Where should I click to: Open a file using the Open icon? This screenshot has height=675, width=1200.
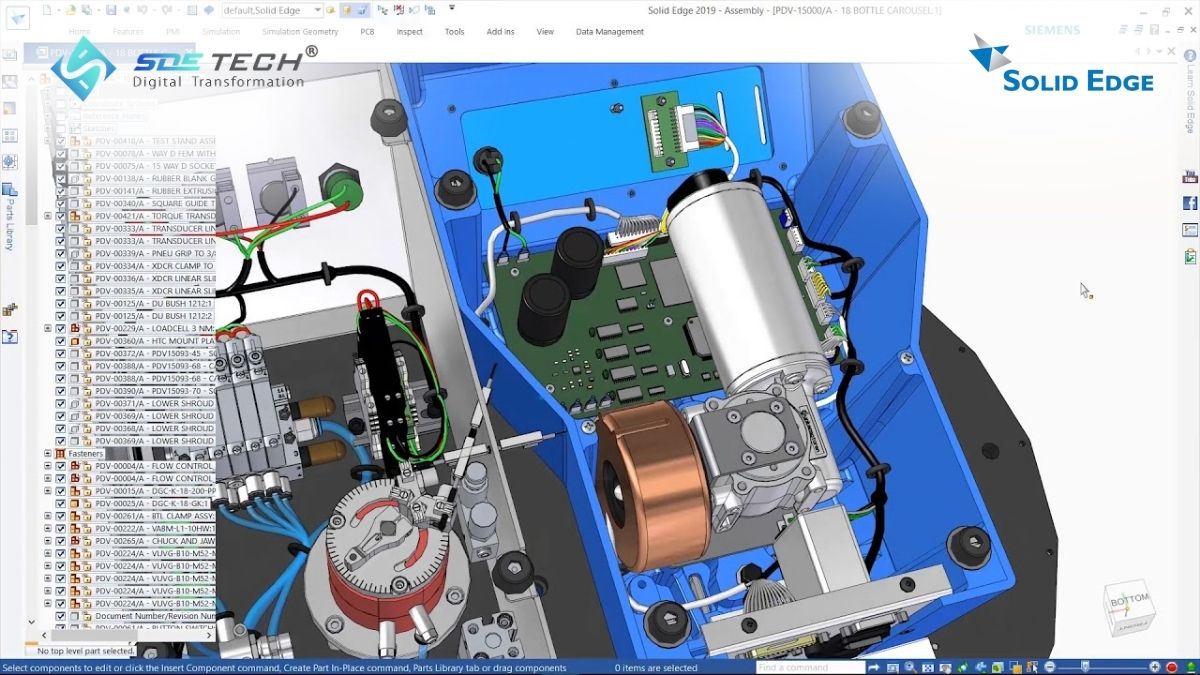tap(70, 10)
